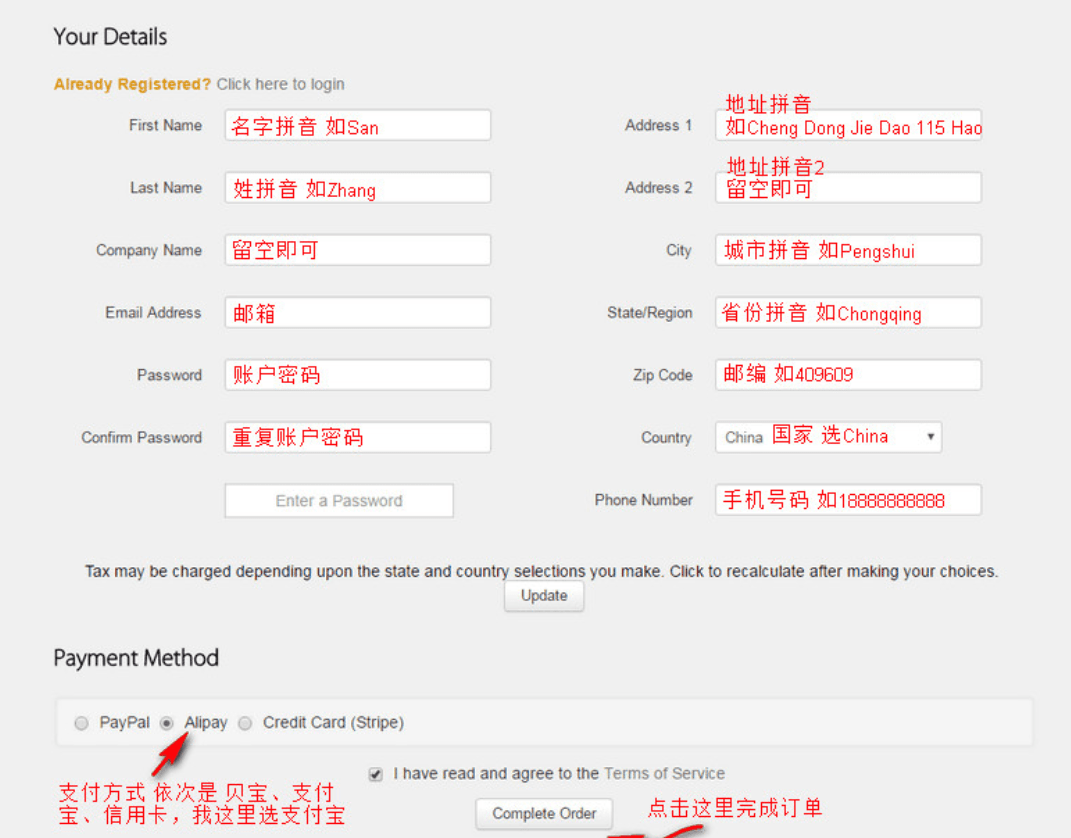
Task: Open the Click here to login link
Action: pyautogui.click(x=280, y=84)
